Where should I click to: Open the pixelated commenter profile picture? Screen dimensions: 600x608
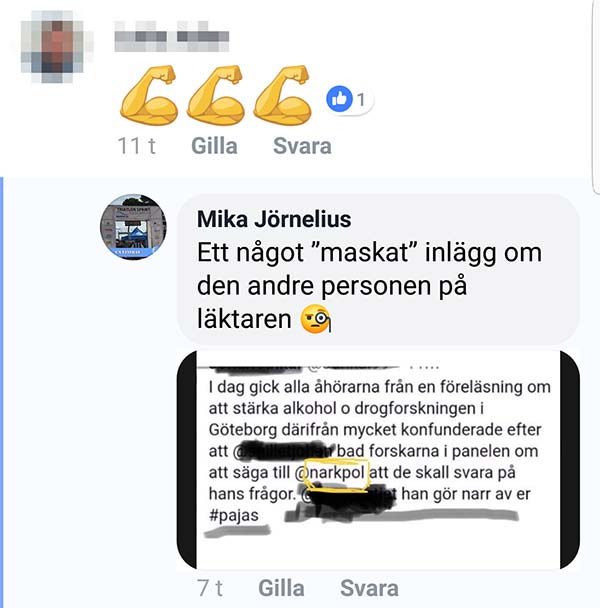coord(57,47)
